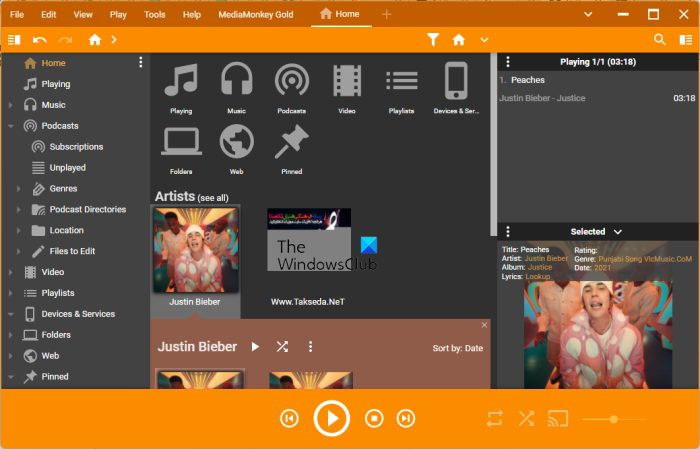
Task: Click the Pinned pushpin tile
Action: coord(292,145)
